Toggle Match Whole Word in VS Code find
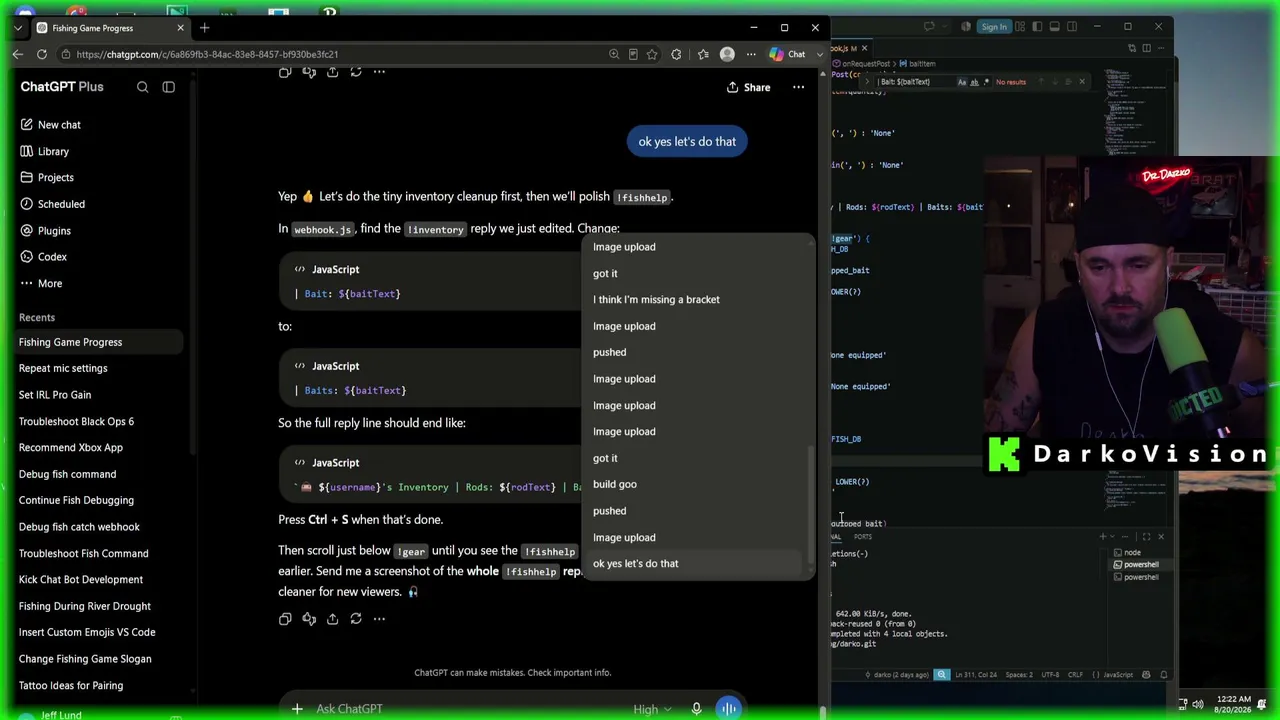 [x=974, y=82]
